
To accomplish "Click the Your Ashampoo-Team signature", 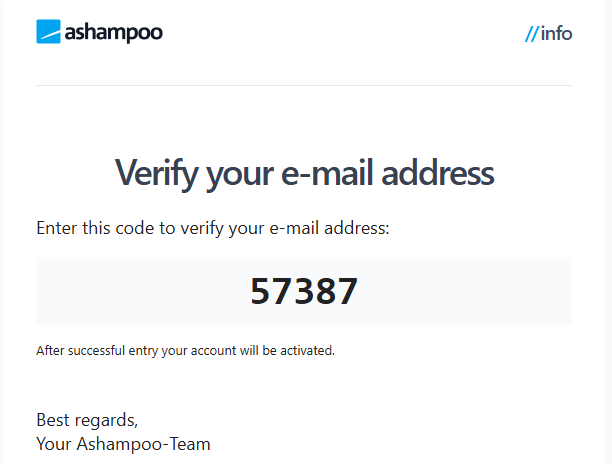I will click(123, 444).
